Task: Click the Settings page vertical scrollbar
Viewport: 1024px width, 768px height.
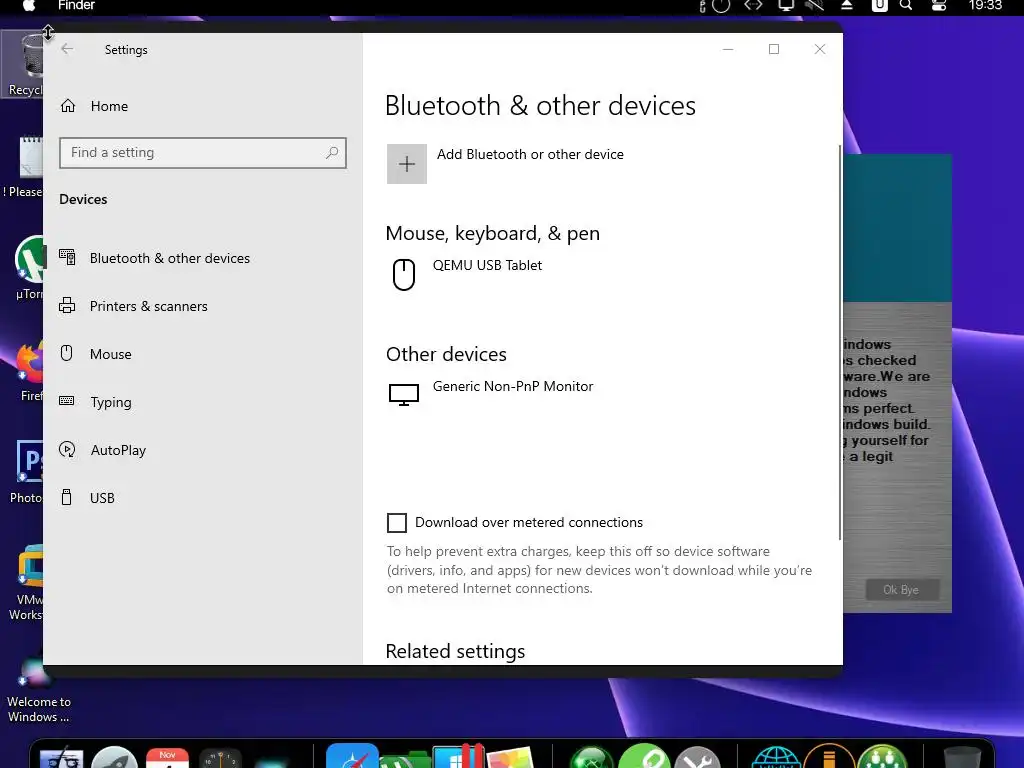Action: coord(839,342)
